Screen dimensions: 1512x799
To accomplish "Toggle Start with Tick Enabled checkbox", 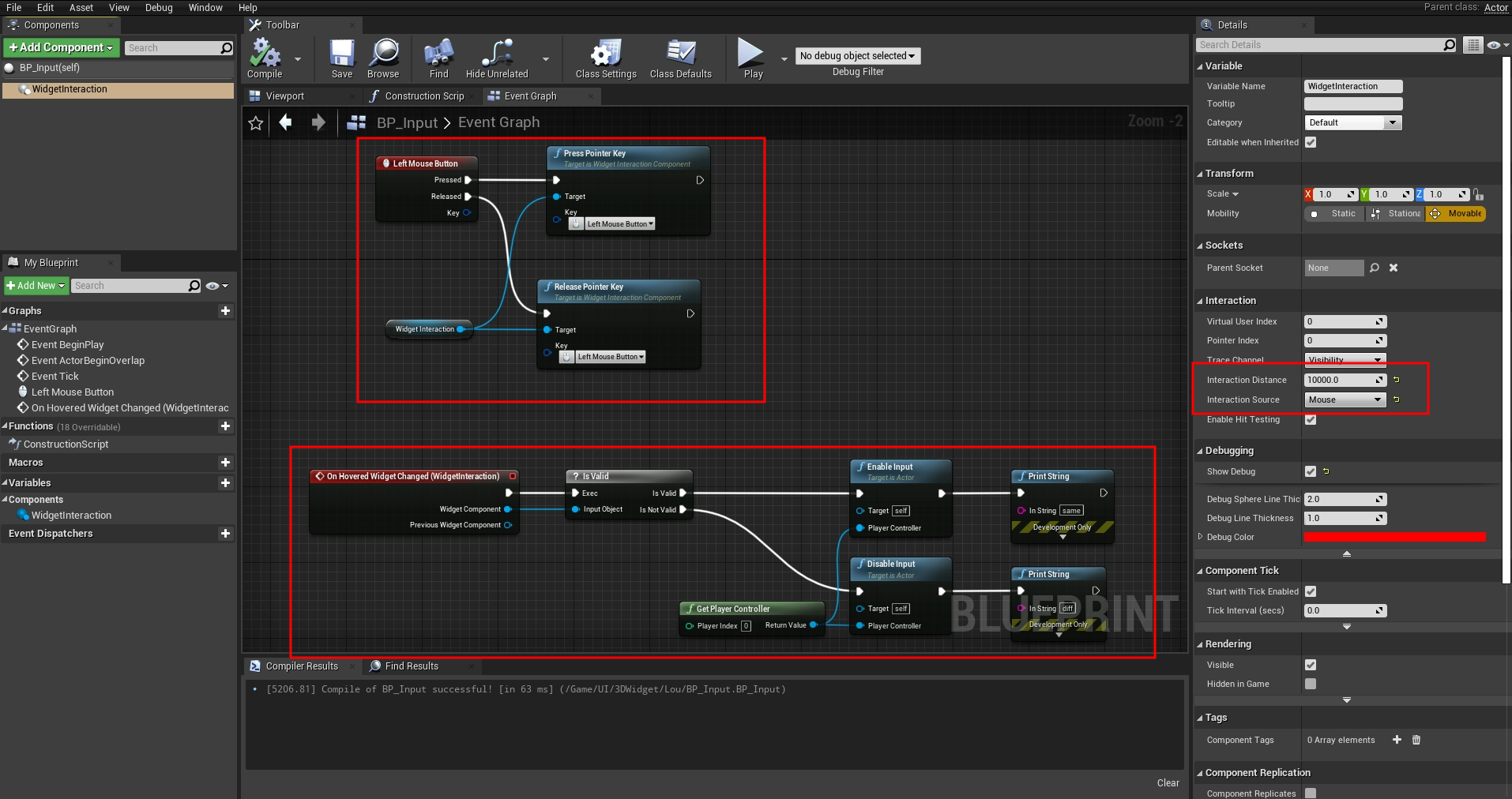I will (1311, 591).
